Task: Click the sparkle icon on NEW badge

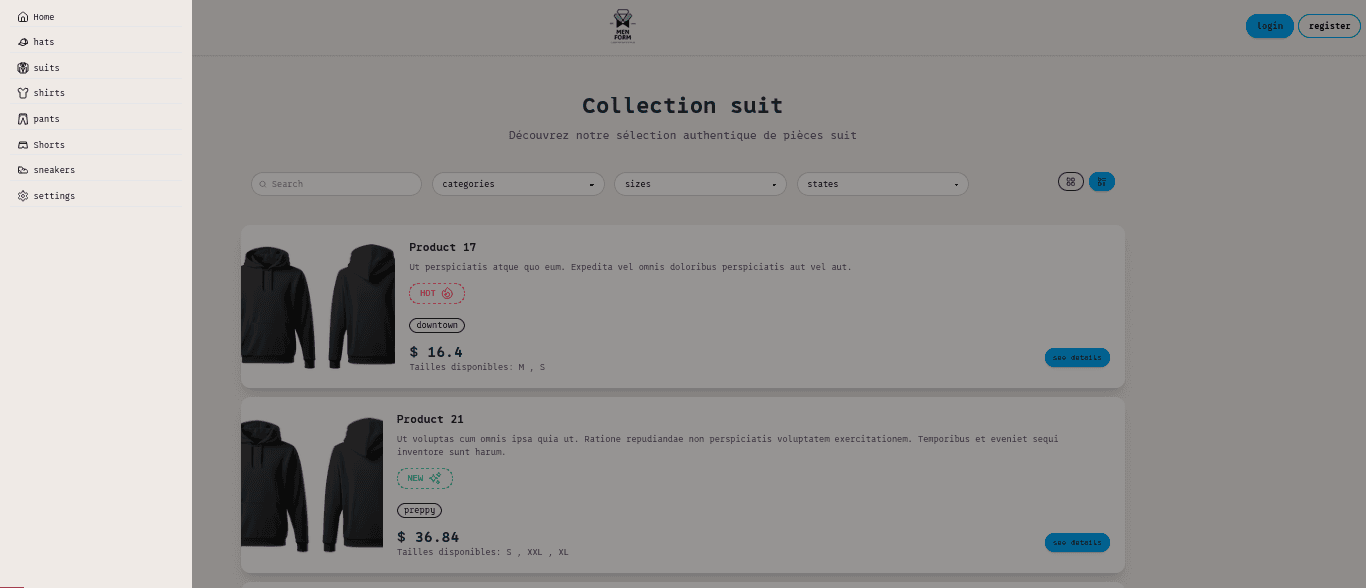Action: tap(435, 478)
